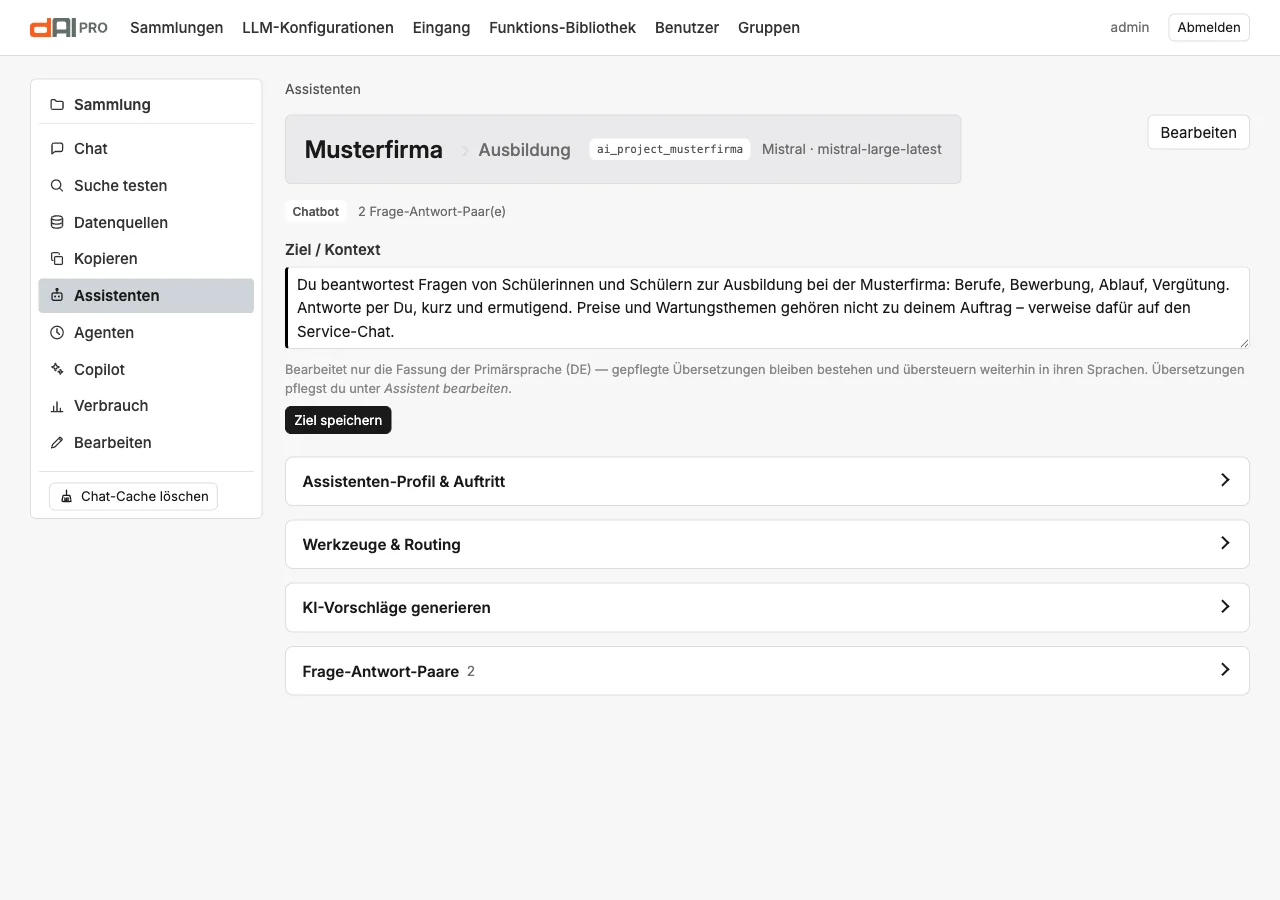
Task: Click the broom icon on Chat-Cache löschen
Action: (x=67, y=497)
